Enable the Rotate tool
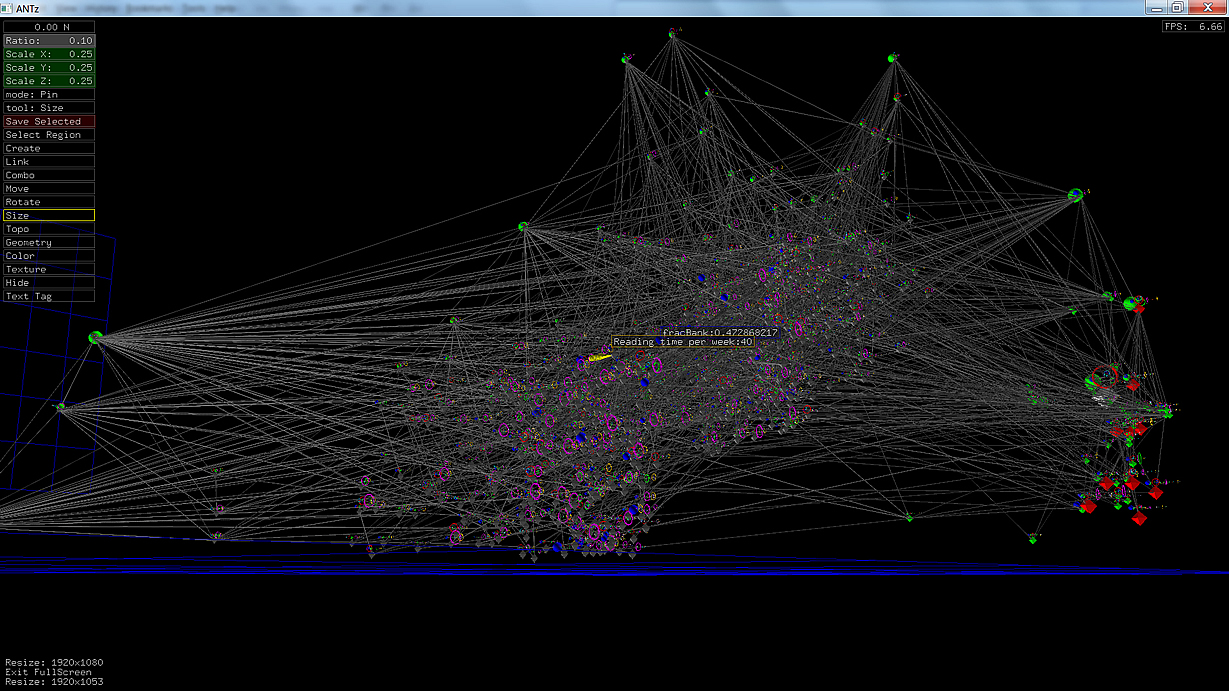1229x691 pixels. tap(49, 202)
